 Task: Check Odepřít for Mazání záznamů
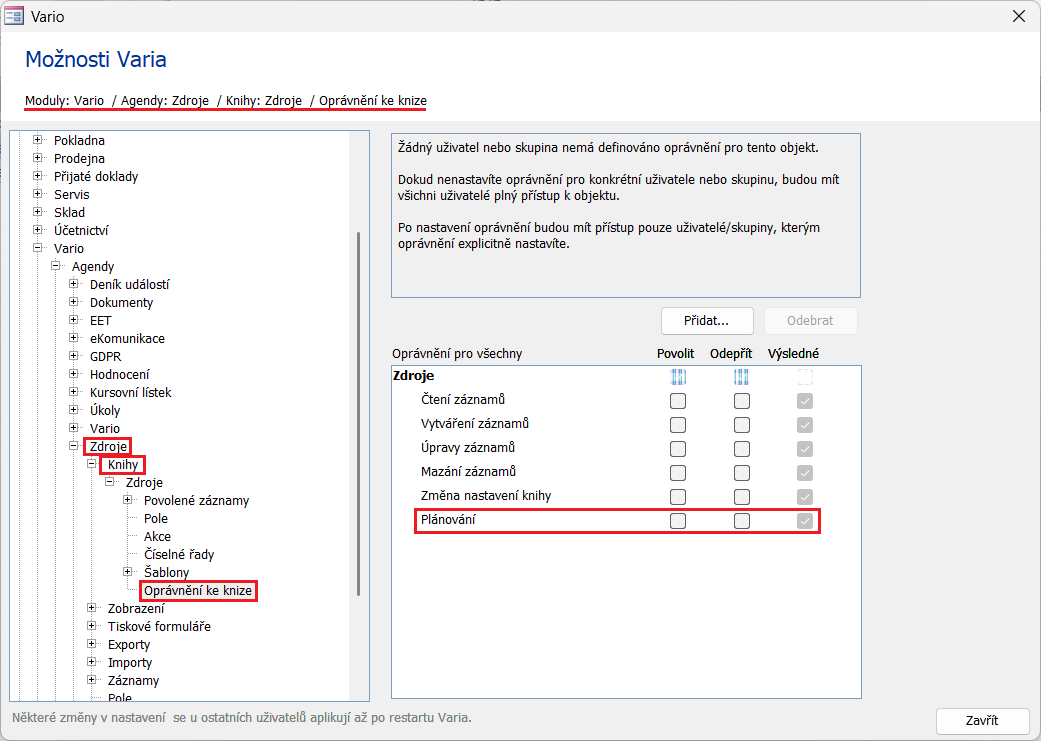click(741, 473)
